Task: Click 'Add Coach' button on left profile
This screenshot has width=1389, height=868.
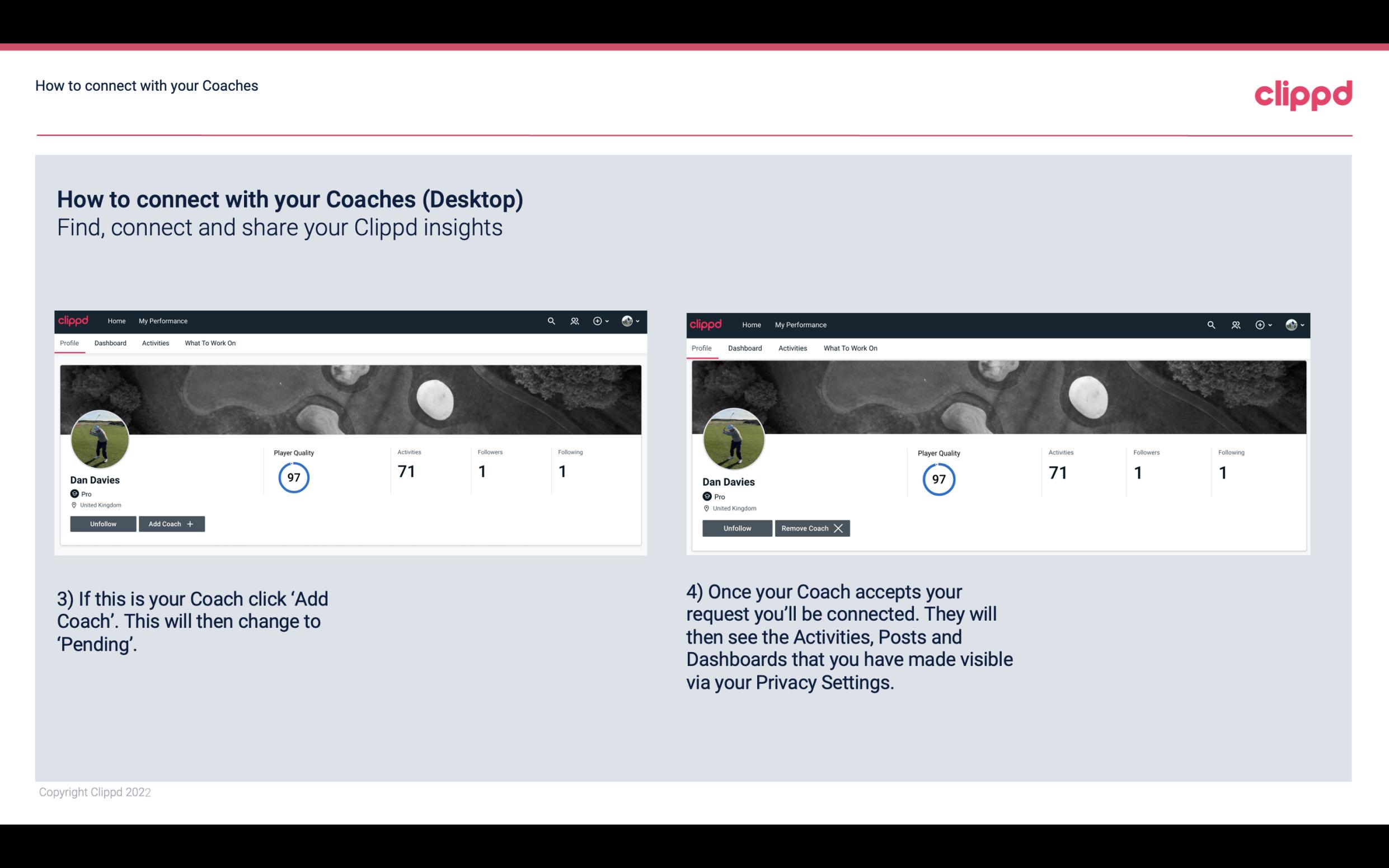Action: pos(170,523)
